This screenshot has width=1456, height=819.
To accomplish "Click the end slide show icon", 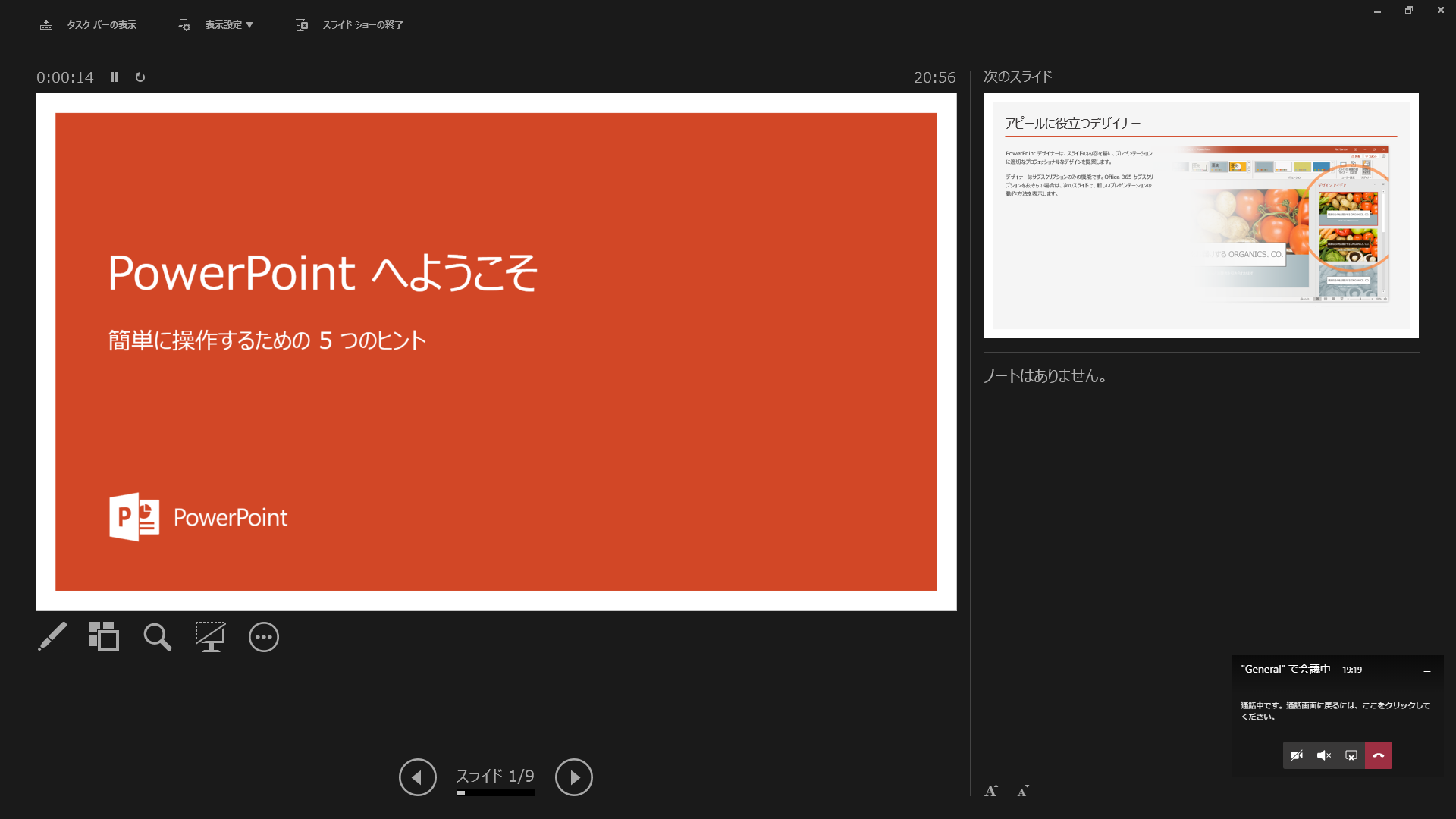I will (302, 25).
